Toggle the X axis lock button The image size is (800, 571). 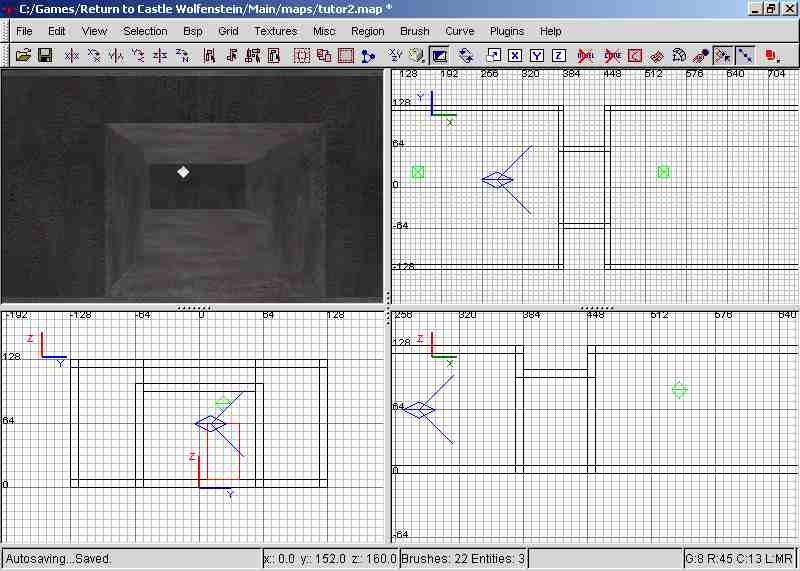(x=514, y=55)
